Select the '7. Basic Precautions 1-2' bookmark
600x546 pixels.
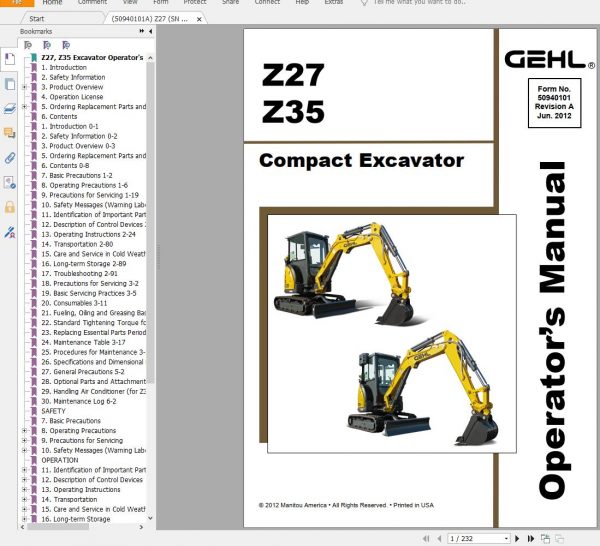click(77, 175)
